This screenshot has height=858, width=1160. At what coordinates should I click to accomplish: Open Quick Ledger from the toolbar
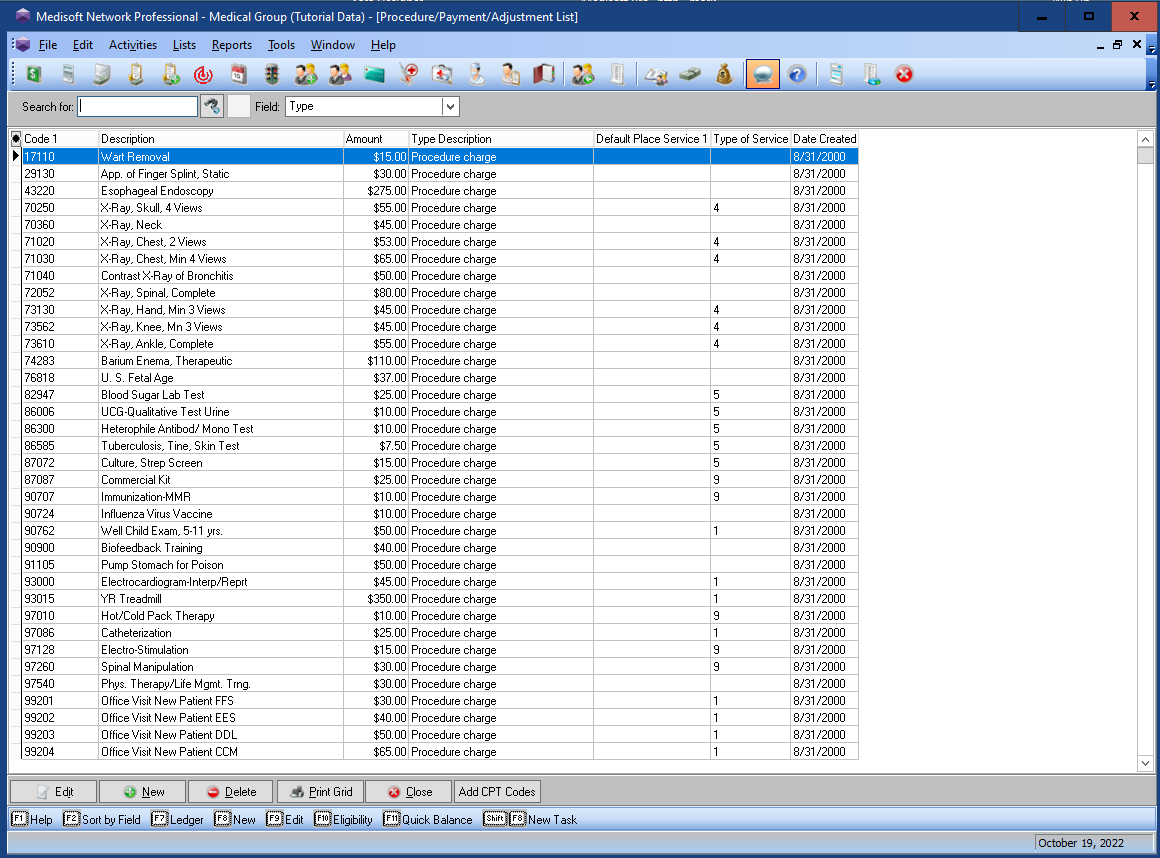tap(657, 73)
